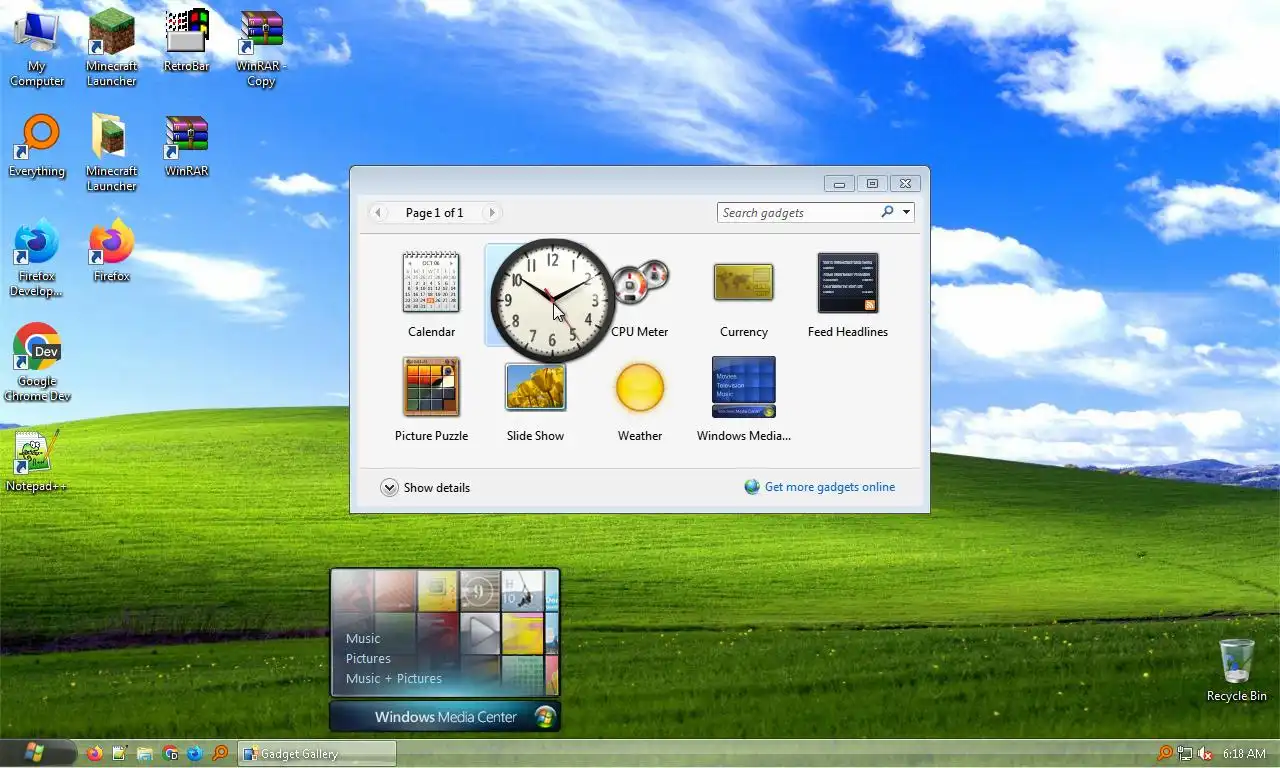Open the Windows Start button

pos(37,752)
